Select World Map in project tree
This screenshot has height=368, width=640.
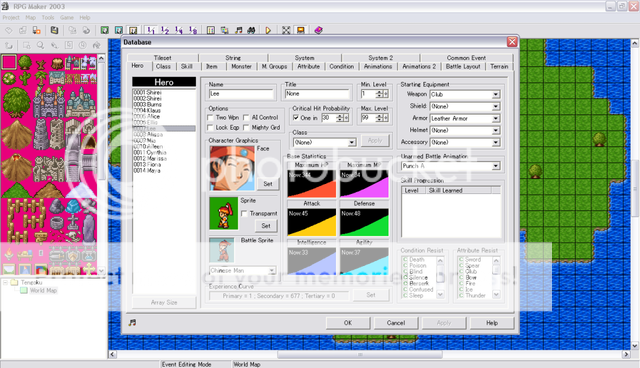[43, 290]
